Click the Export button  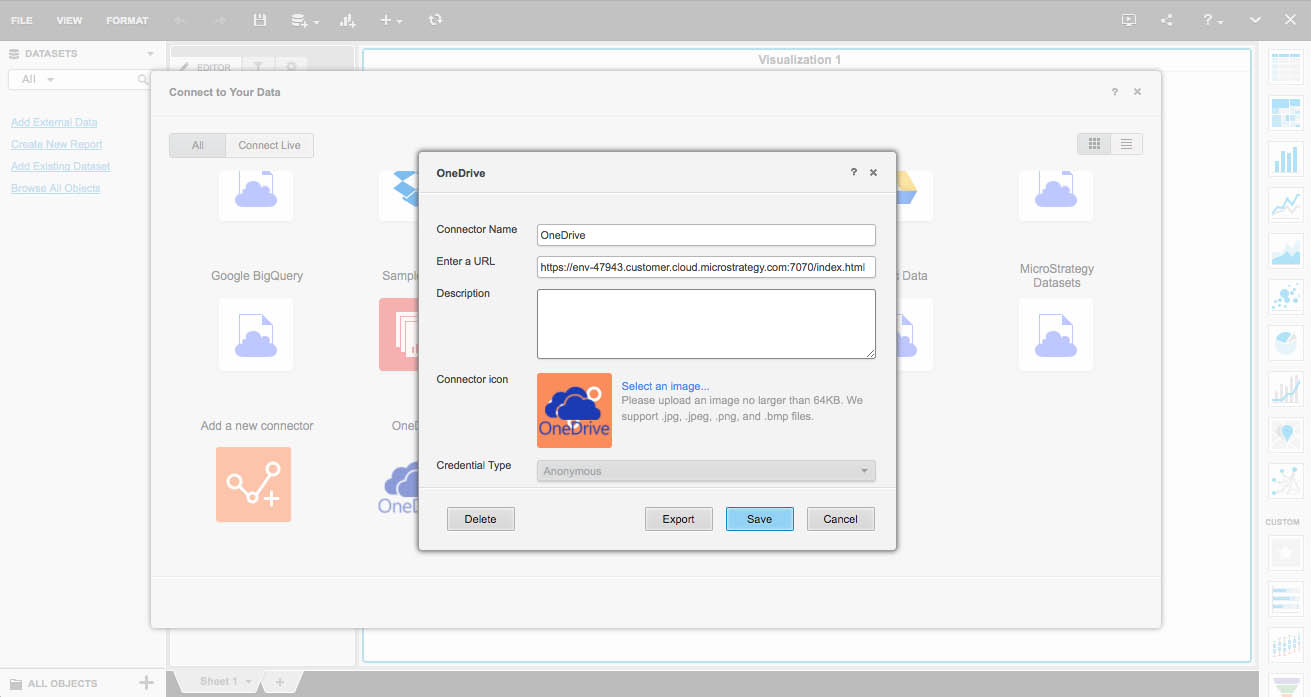click(x=678, y=519)
